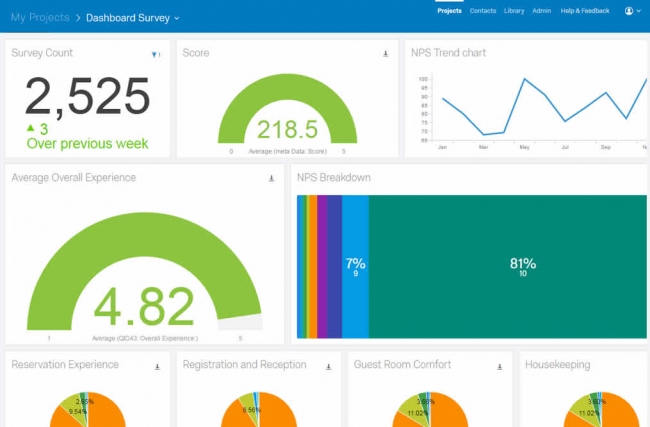
Task: Open Help & Feedback link
Action: point(585,11)
